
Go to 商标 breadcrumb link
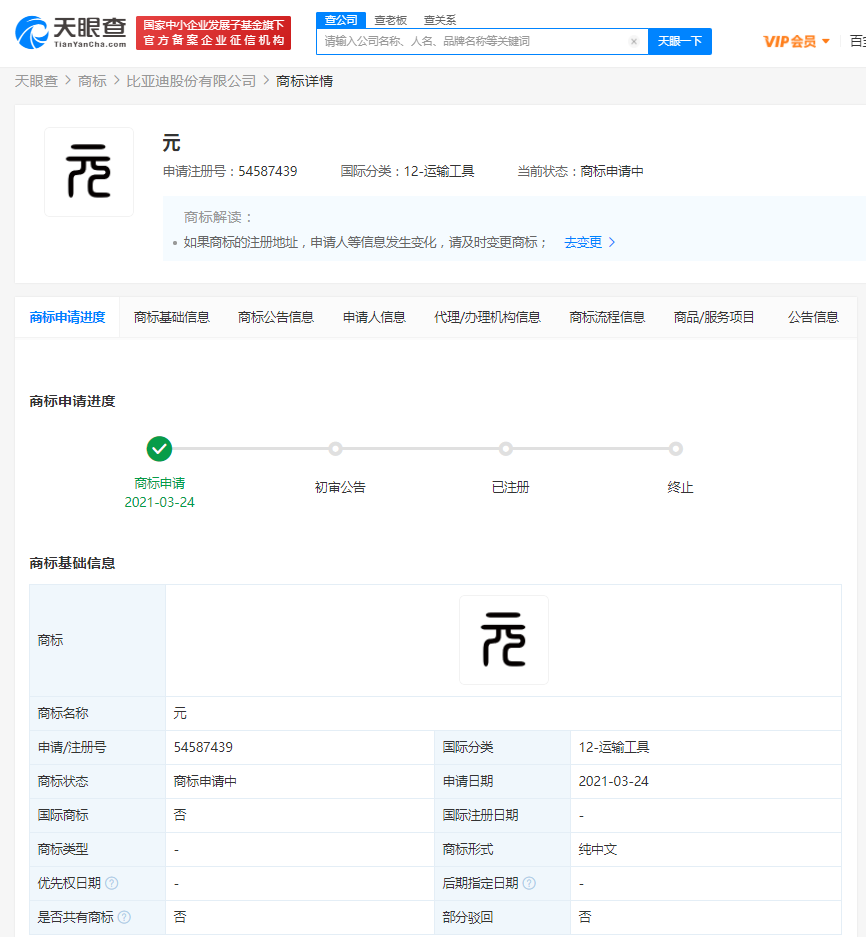[92, 81]
